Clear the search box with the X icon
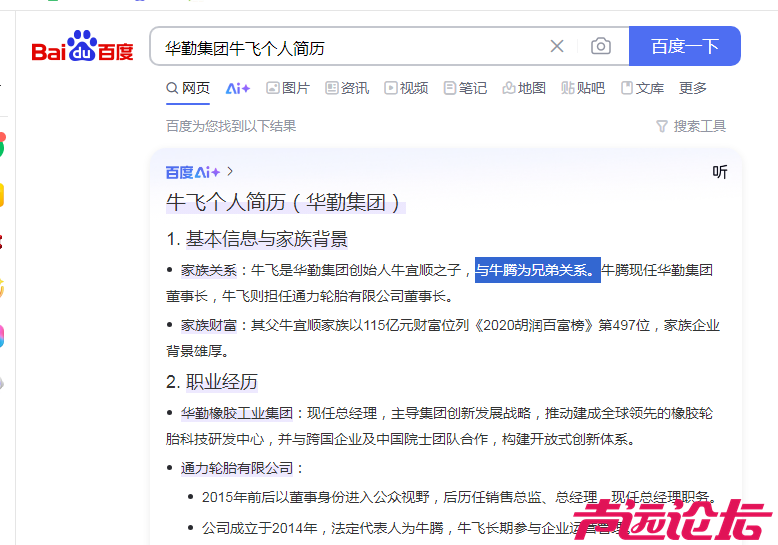The height and width of the screenshot is (545, 778). pyautogui.click(x=557, y=47)
